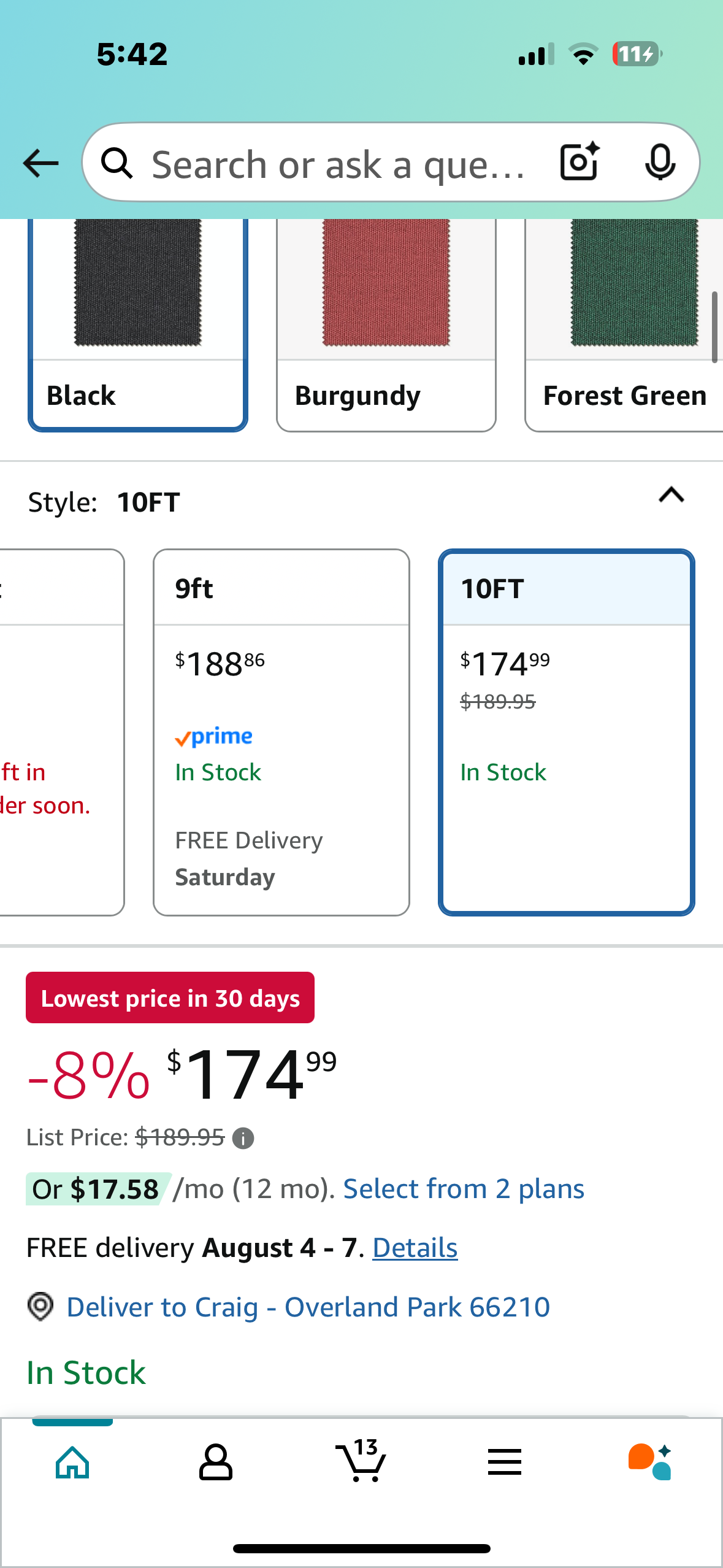This screenshot has width=723, height=1568.
Task: Tap the List Price info icon
Action: pyautogui.click(x=243, y=1139)
